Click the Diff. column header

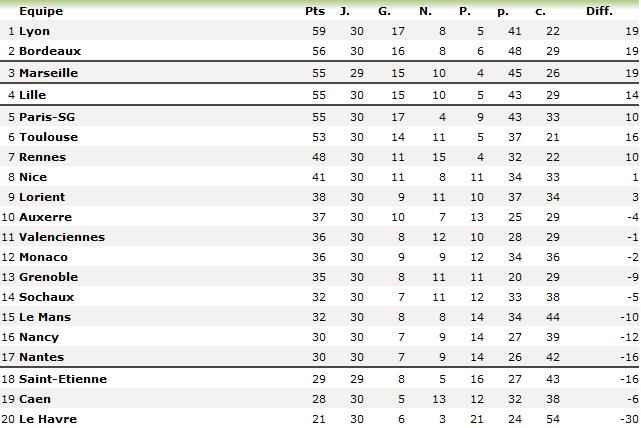point(599,11)
